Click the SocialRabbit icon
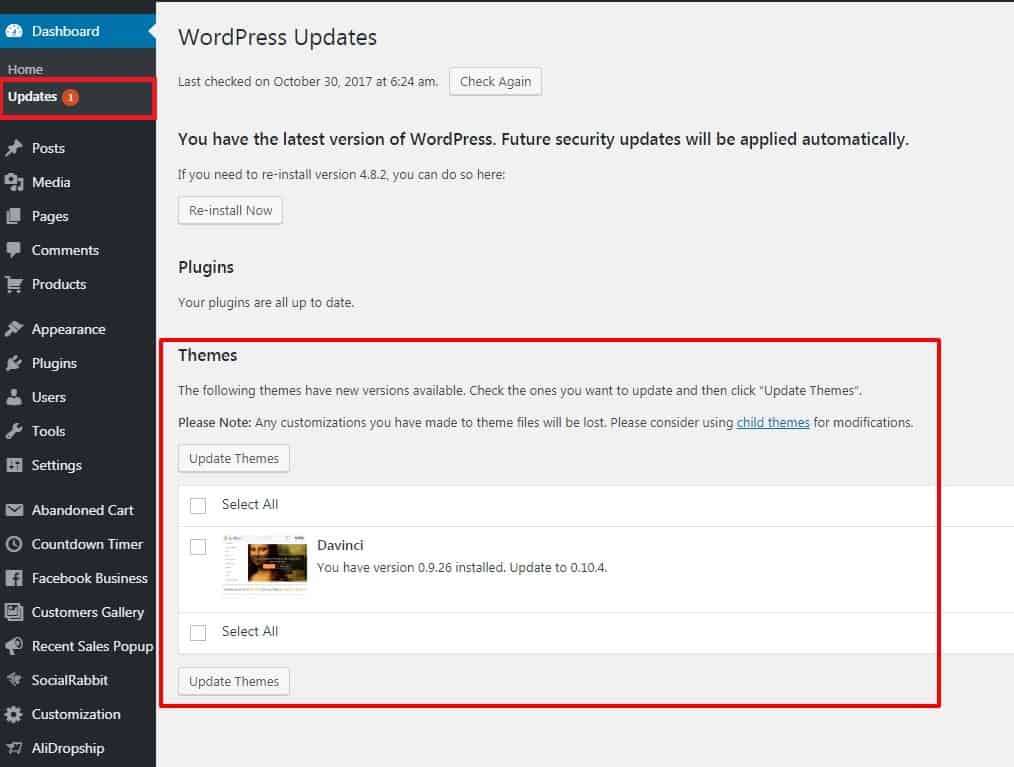This screenshot has height=767, width=1014. pyautogui.click(x=14, y=680)
